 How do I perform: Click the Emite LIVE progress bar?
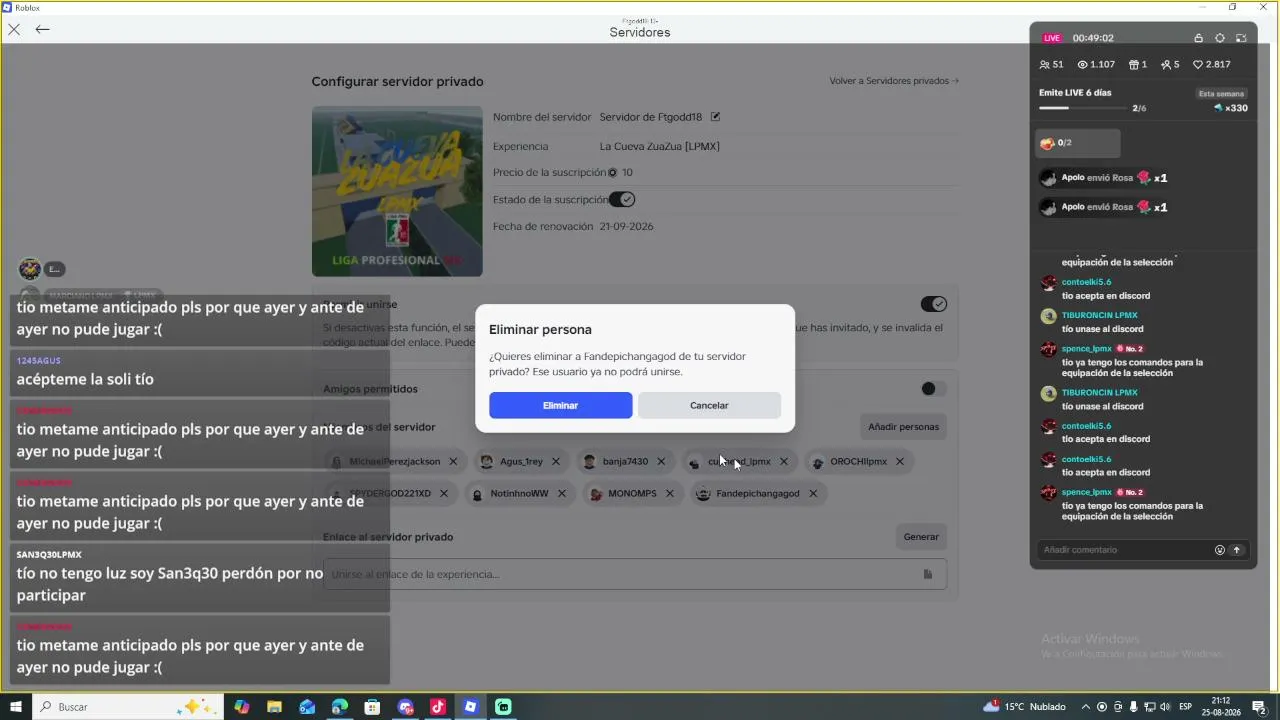click(1084, 108)
